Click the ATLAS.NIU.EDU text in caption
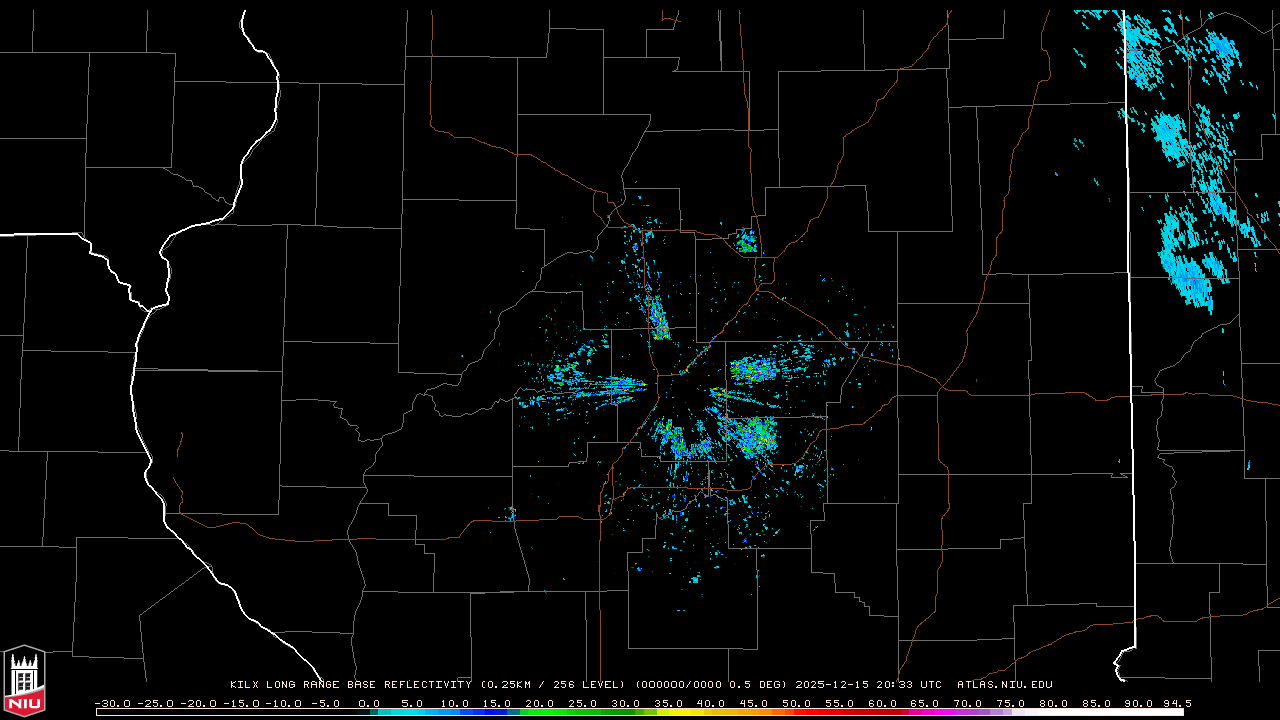1280x720 pixels. [x=1004, y=685]
